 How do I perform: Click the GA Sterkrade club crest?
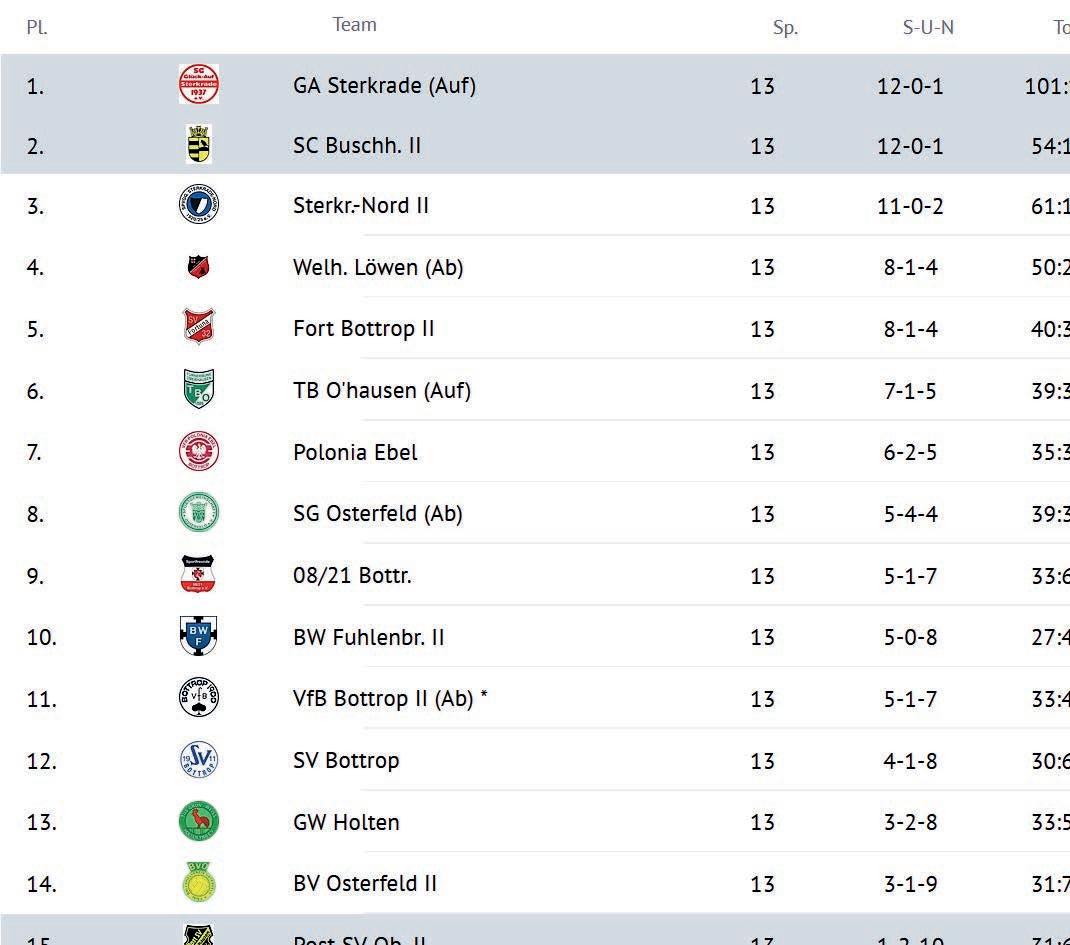click(x=198, y=85)
